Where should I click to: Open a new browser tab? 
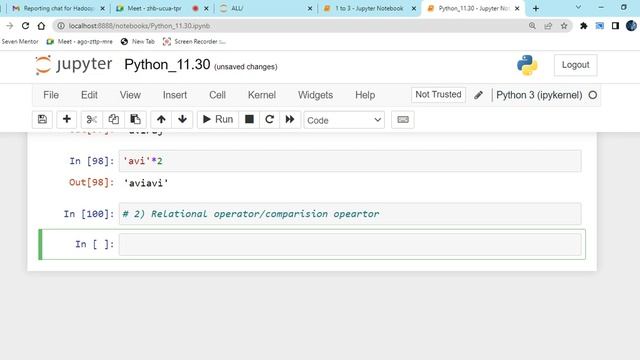click(x=536, y=8)
